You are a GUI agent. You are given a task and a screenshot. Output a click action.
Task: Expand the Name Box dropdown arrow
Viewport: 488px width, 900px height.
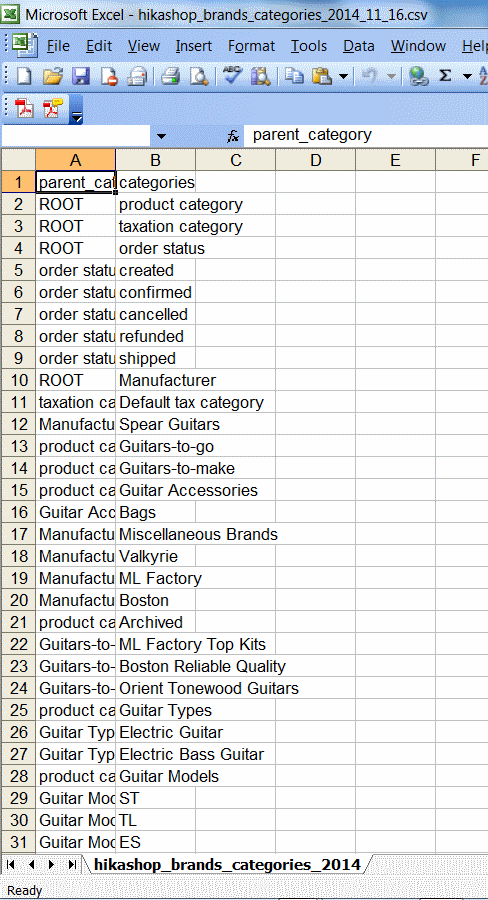[x=161, y=136]
